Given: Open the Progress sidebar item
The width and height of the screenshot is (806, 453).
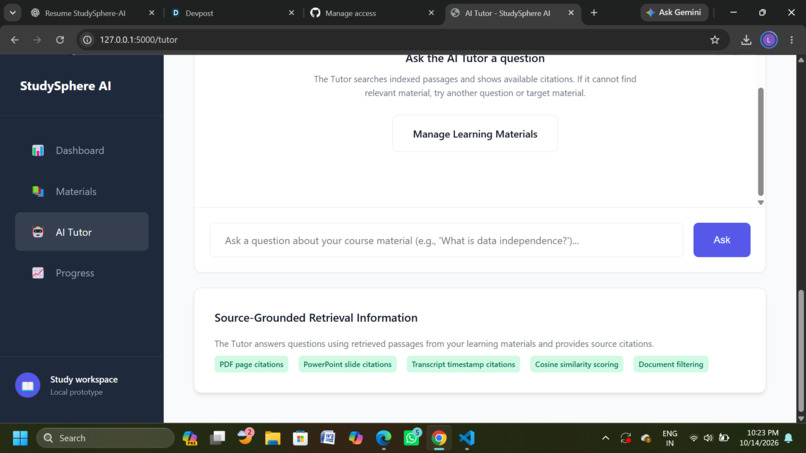Looking at the screenshot, I should pyautogui.click(x=82, y=273).
